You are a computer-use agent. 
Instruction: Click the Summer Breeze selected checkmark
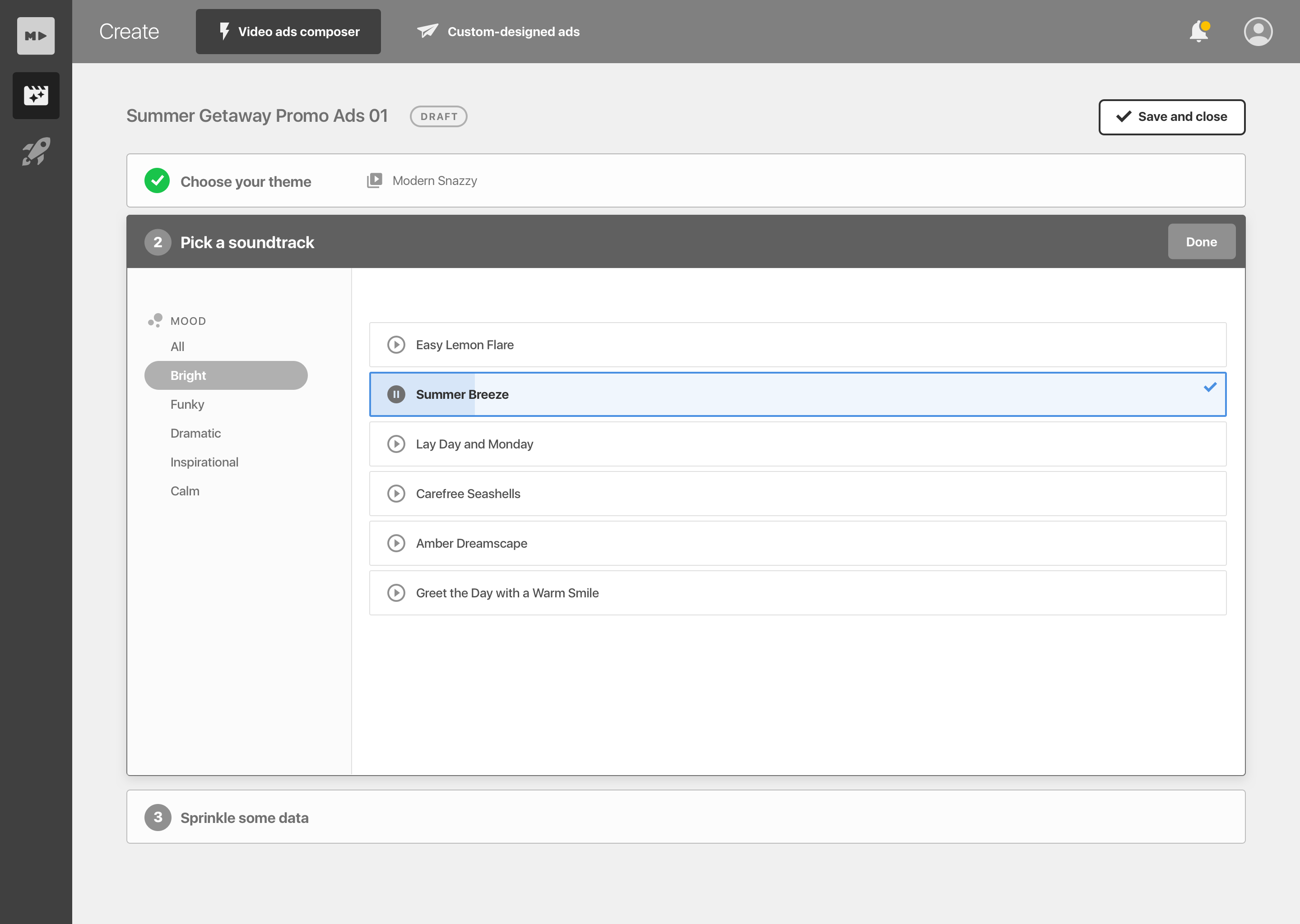(x=1210, y=387)
